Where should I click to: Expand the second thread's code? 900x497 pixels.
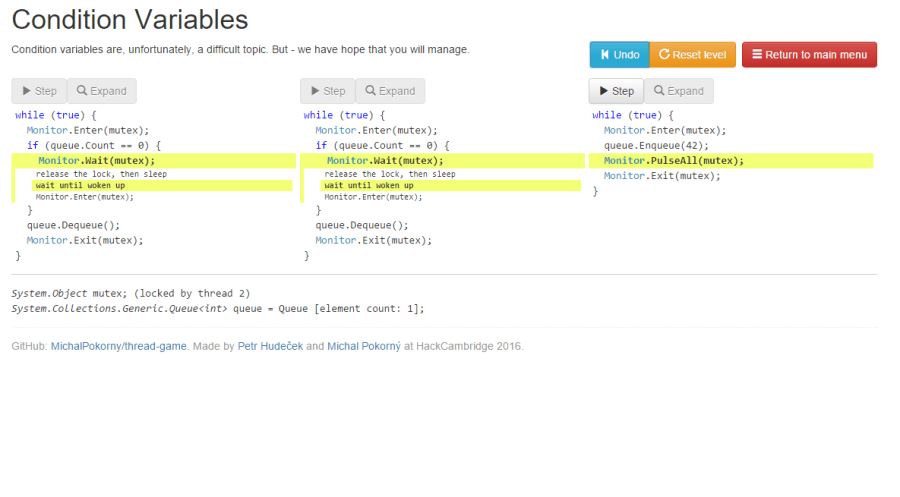click(x=390, y=91)
